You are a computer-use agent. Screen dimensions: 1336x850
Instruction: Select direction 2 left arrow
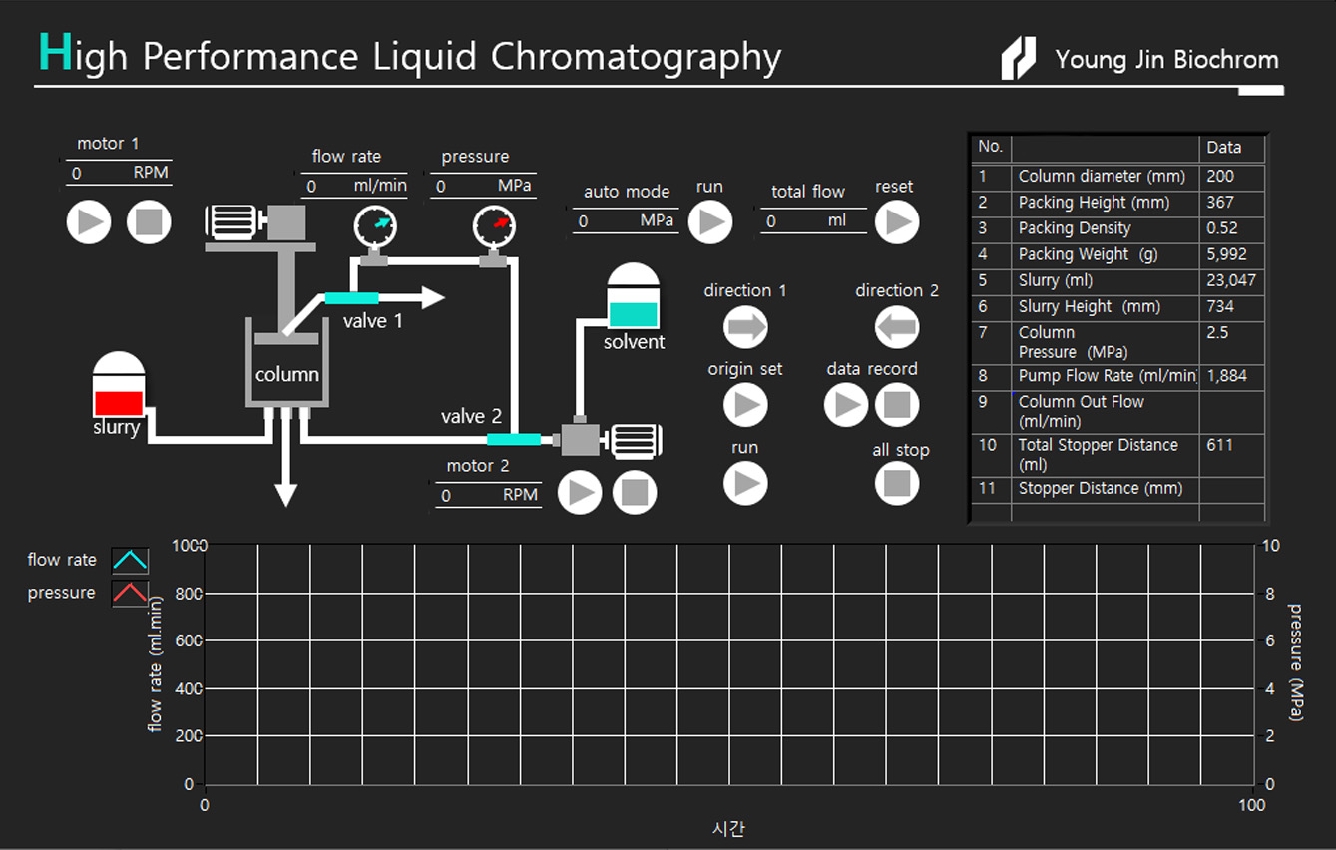pyautogui.click(x=896, y=327)
